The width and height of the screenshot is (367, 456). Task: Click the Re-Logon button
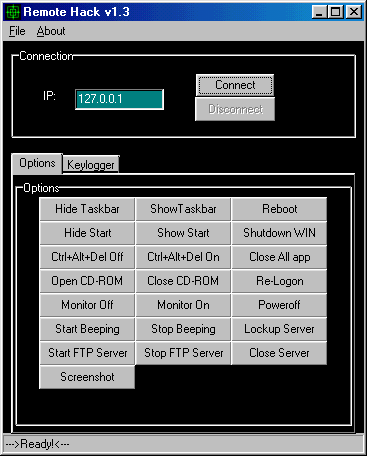click(279, 281)
